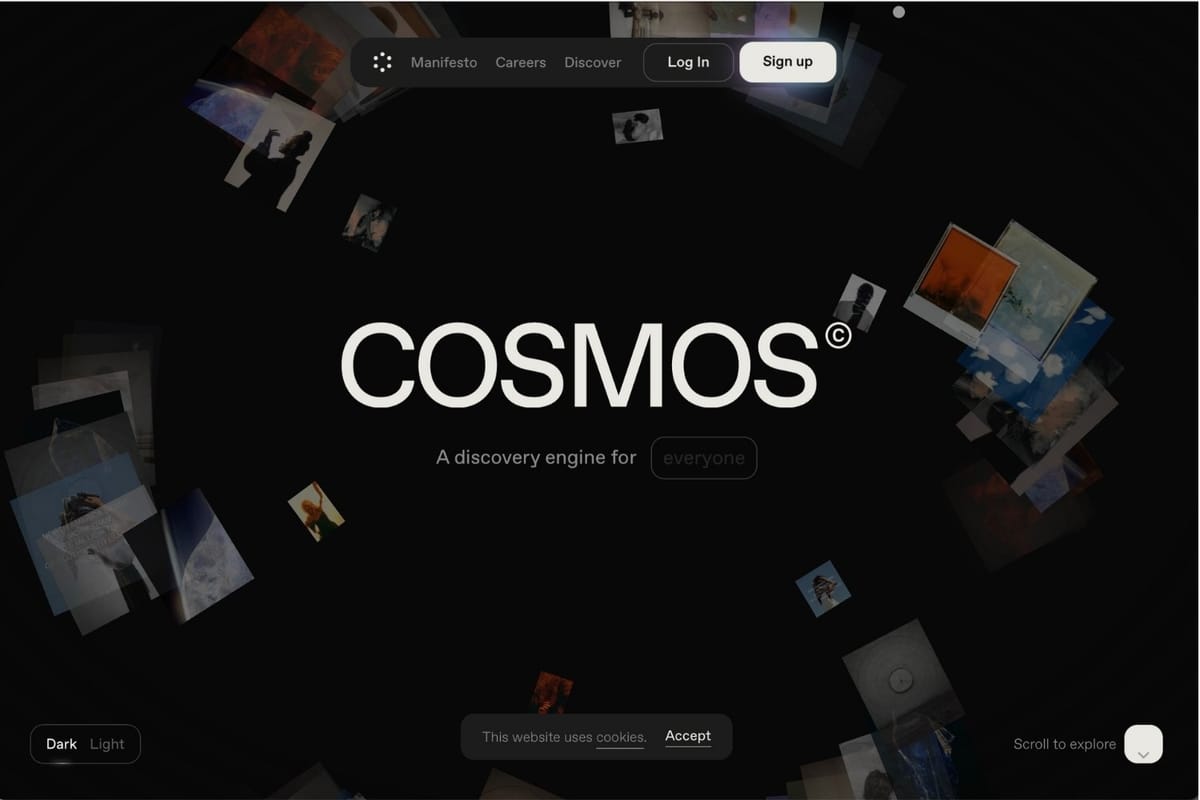
Task: Go to the Careers page
Action: tap(520, 62)
